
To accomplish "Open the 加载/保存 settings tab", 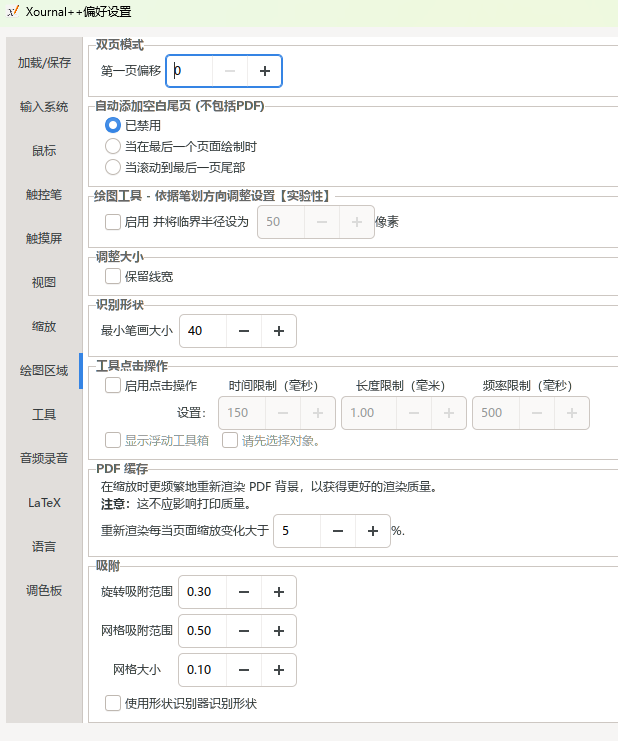I will [44, 62].
